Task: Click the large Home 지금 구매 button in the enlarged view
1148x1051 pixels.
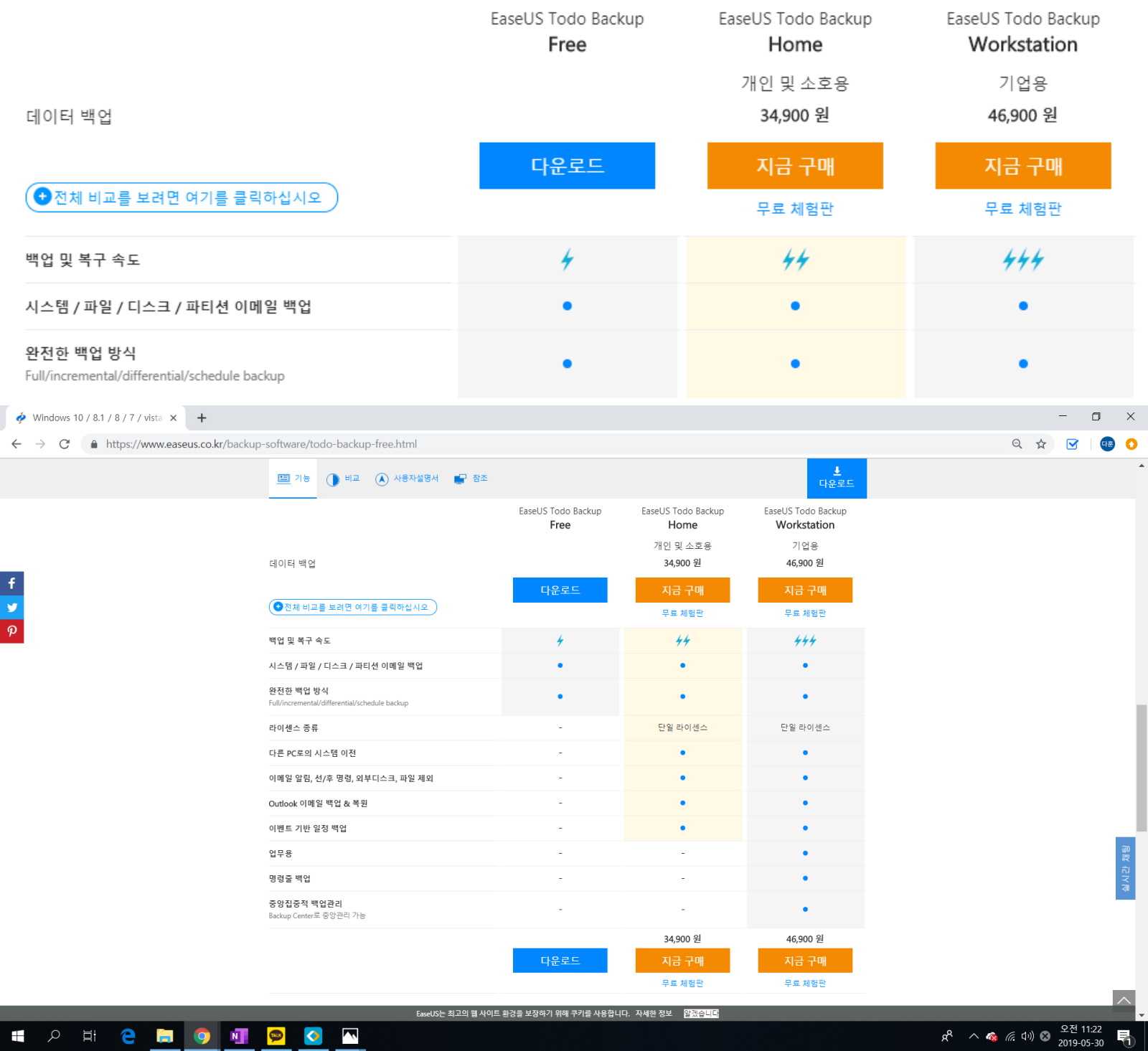Action: [x=795, y=166]
